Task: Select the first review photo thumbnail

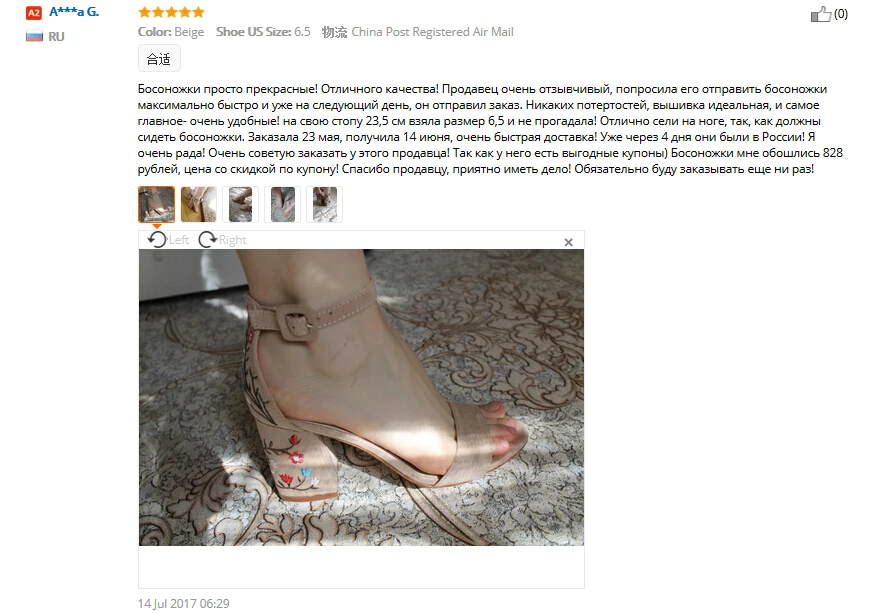Action: pos(156,204)
